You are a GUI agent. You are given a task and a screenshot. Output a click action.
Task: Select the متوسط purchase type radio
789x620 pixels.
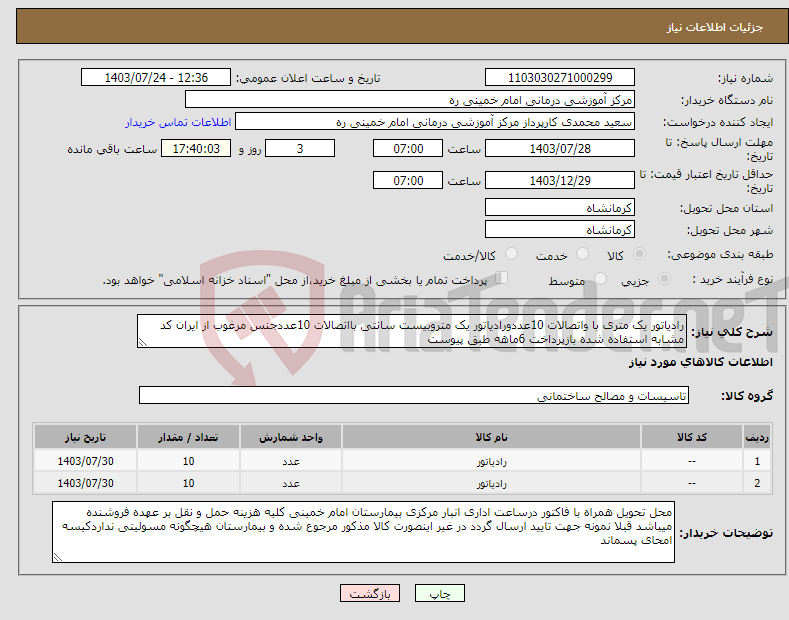tap(600, 278)
